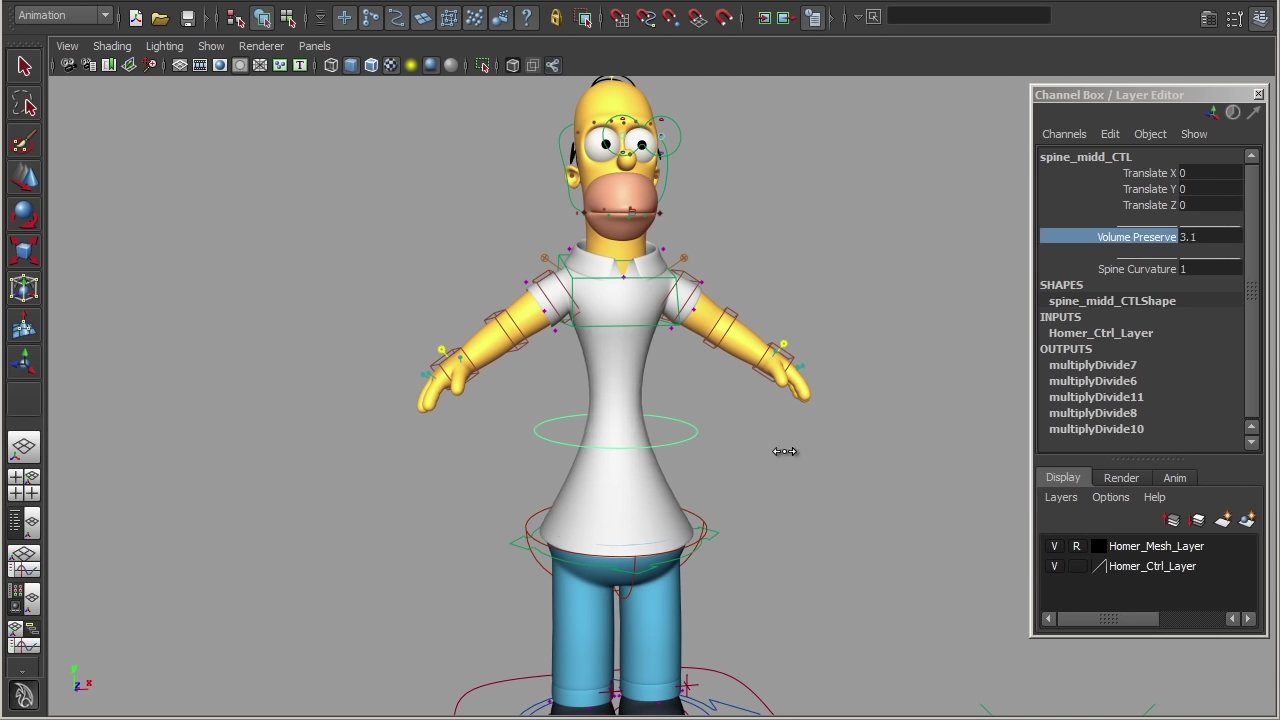The width and height of the screenshot is (1280, 720).
Task: Toggle the R reference state on Homer_Mesh_Layer
Action: pos(1076,545)
